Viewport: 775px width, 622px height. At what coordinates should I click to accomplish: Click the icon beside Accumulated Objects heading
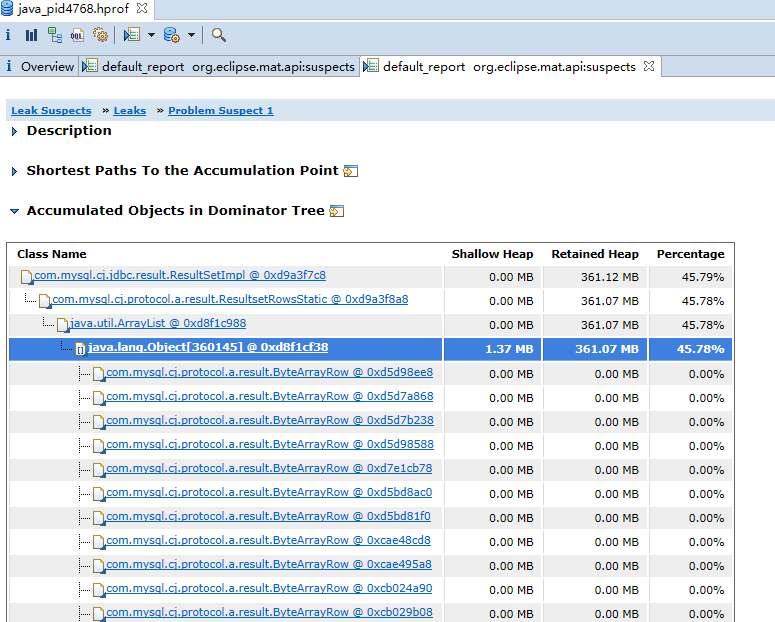(337, 211)
